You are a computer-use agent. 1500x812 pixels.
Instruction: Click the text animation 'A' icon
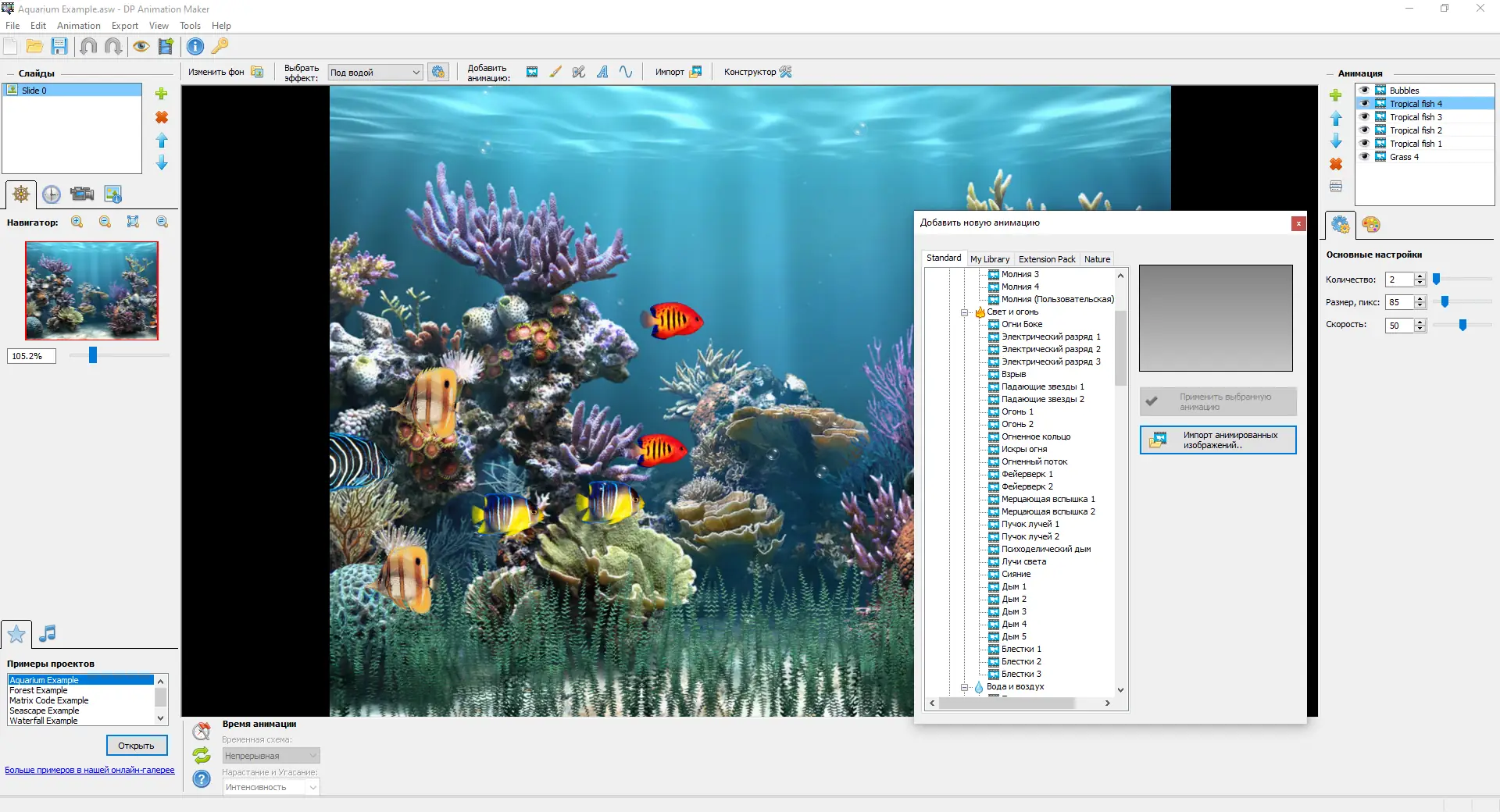tap(602, 72)
